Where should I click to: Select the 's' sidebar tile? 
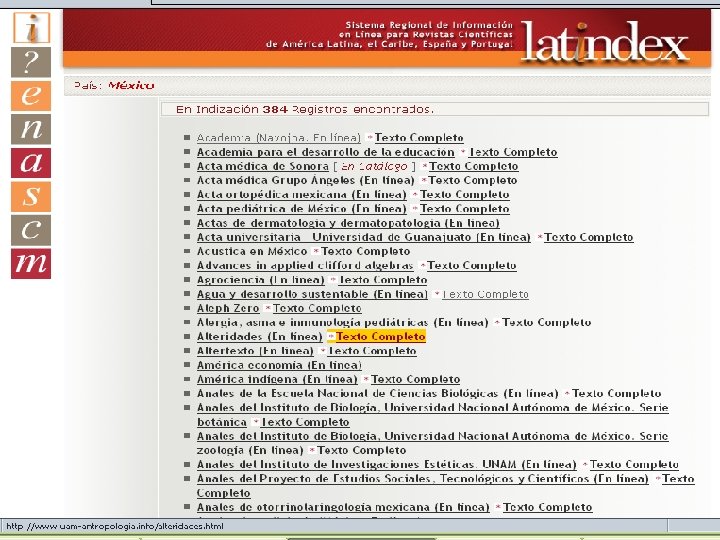[31, 197]
